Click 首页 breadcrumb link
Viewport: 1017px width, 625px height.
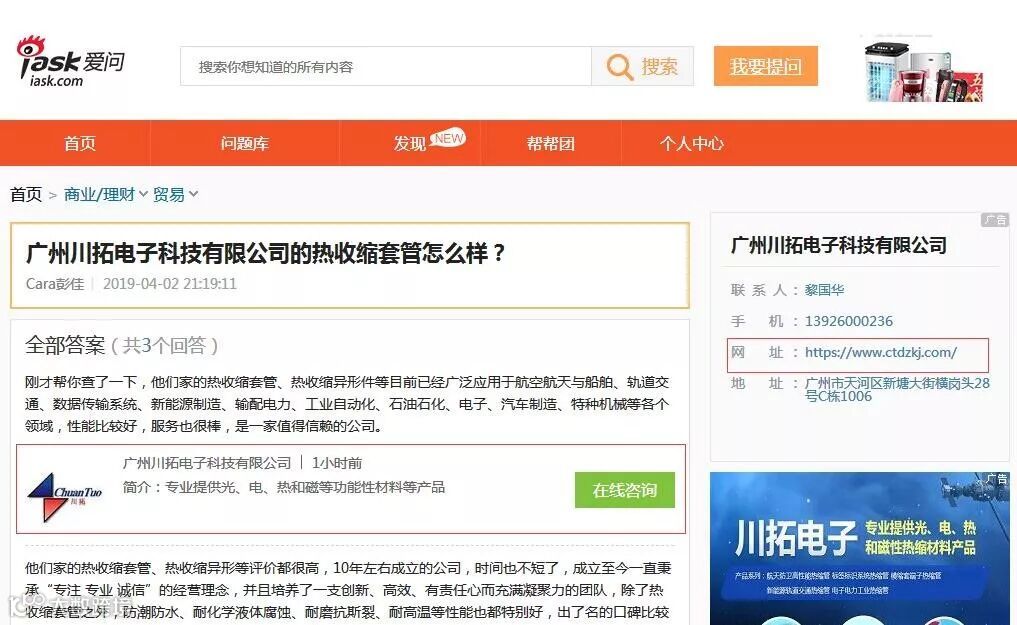26,195
